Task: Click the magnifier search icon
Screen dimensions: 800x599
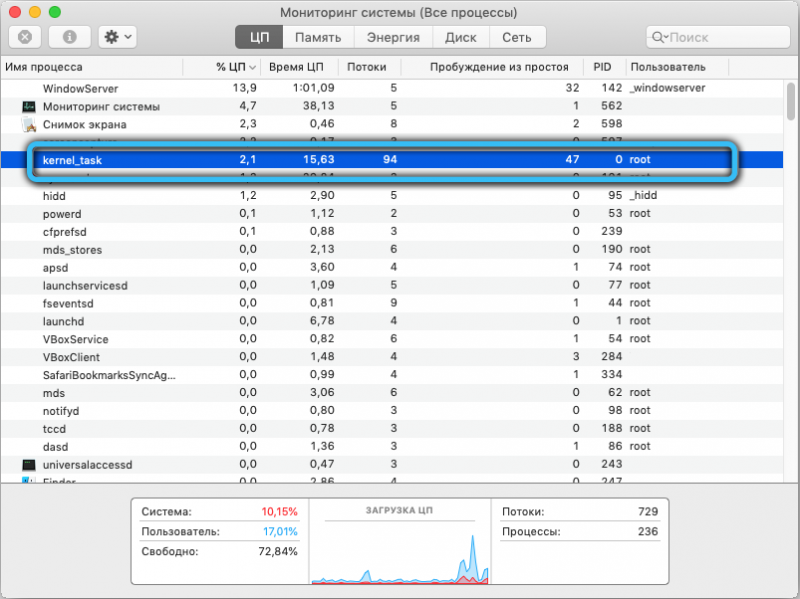Action: coord(658,37)
